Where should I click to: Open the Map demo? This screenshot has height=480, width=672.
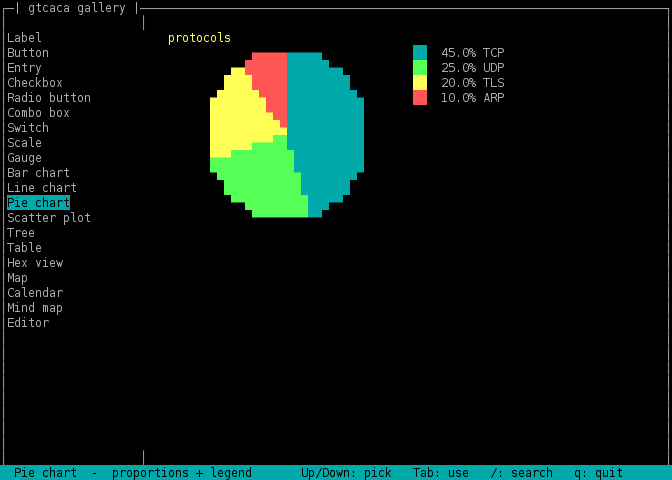(18, 278)
